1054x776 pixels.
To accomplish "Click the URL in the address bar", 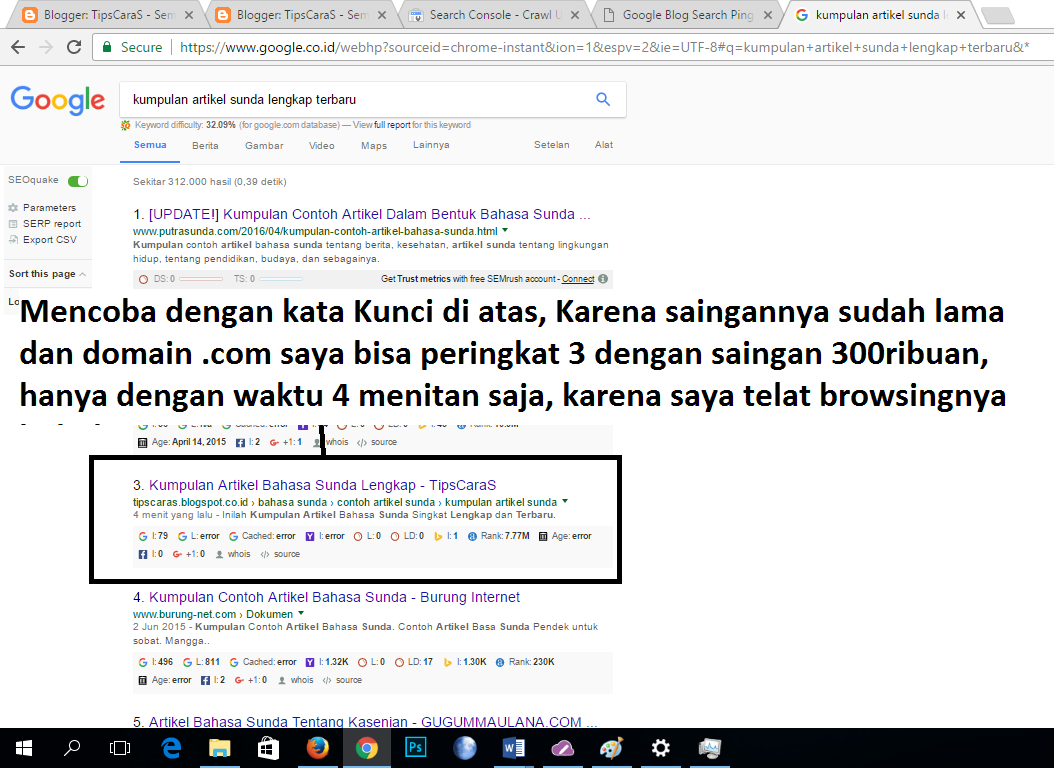I will pos(604,47).
